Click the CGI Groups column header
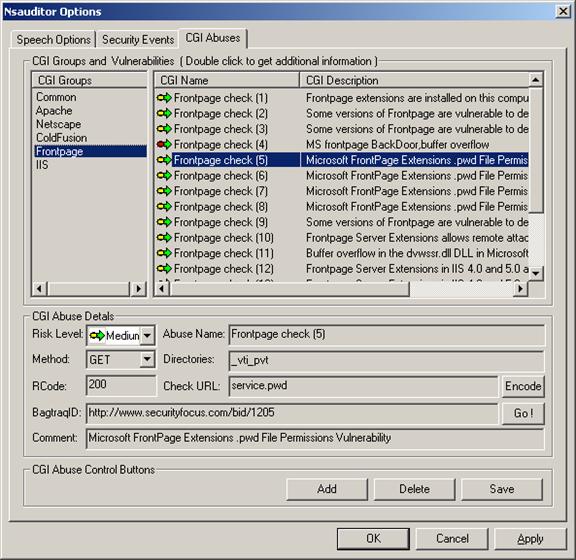The height and width of the screenshot is (560, 576). 90,80
